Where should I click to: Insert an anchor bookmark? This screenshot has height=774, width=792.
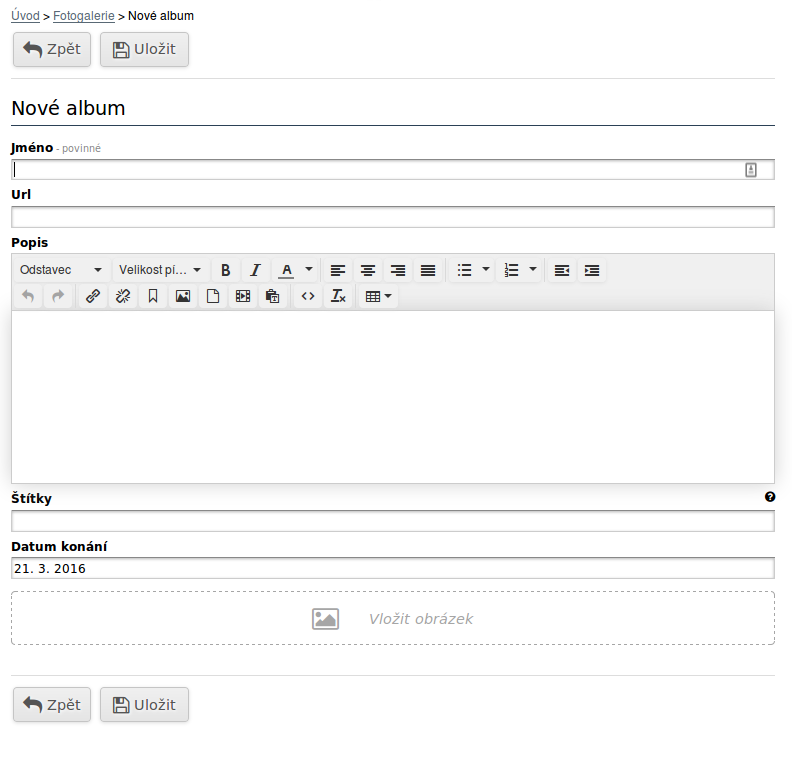pyautogui.click(x=153, y=296)
